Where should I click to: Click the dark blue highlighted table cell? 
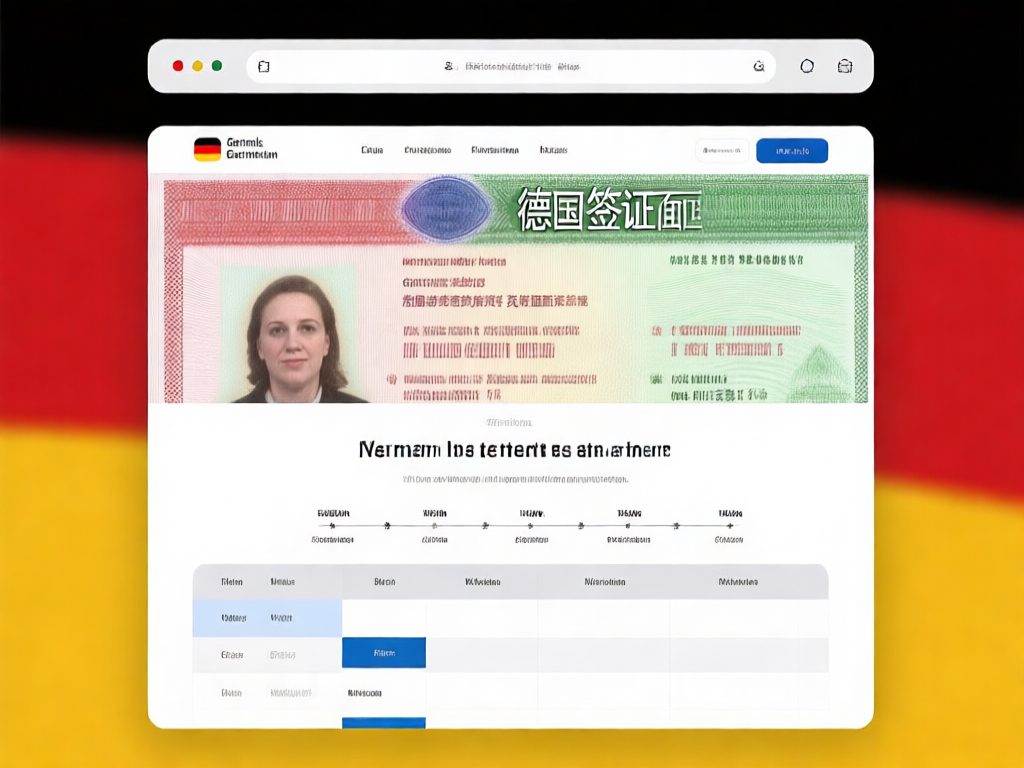click(384, 653)
